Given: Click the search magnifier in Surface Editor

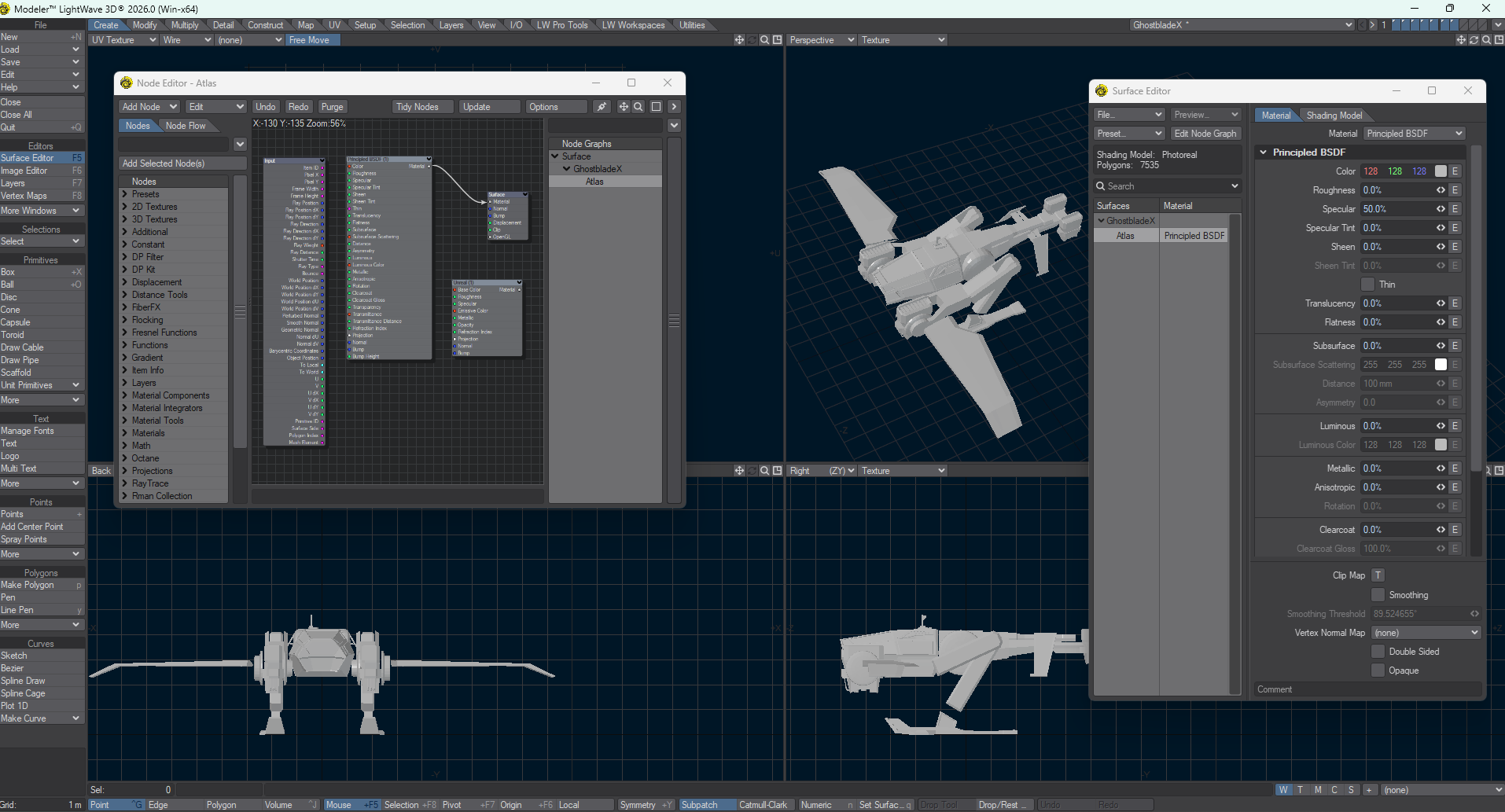Looking at the screenshot, I should 1101,186.
